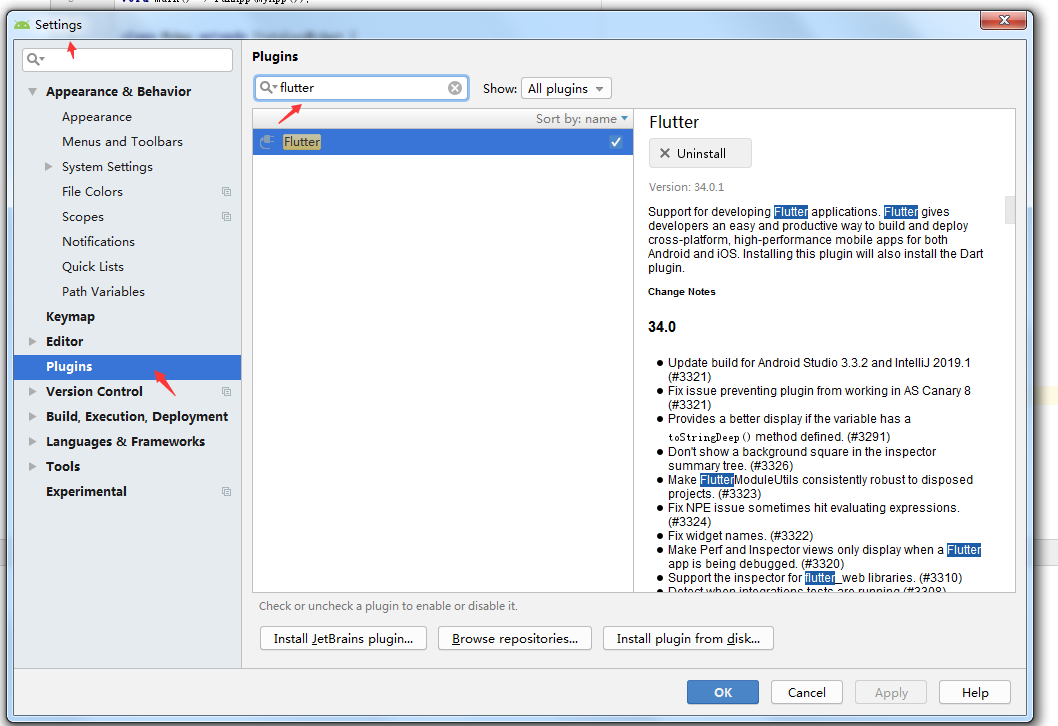Go to Notifications settings

pyautogui.click(x=99, y=242)
